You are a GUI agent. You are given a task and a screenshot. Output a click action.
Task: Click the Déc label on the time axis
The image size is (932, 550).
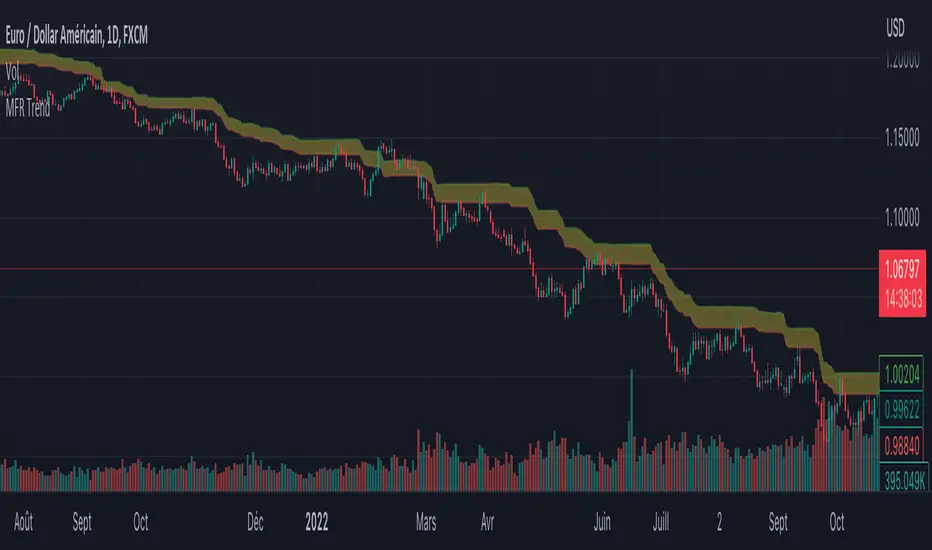255,522
